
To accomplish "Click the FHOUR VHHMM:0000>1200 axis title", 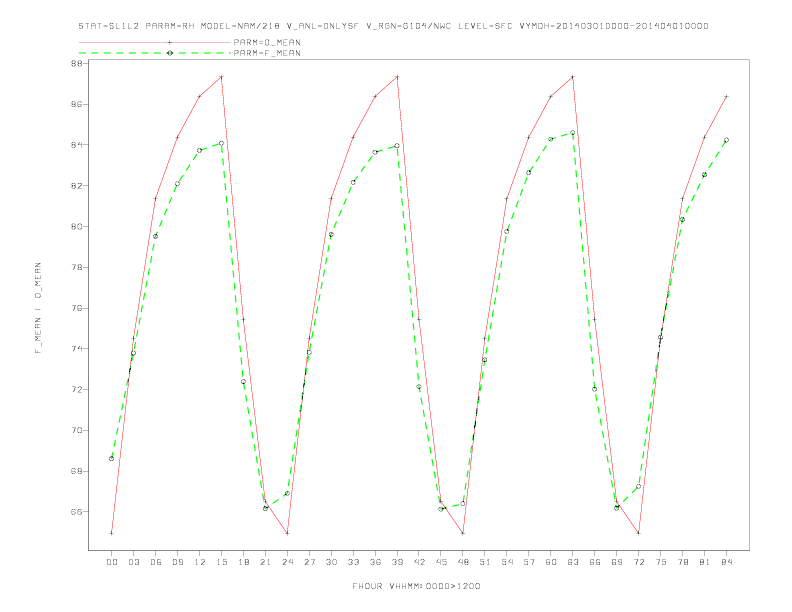I will (x=416, y=586).
